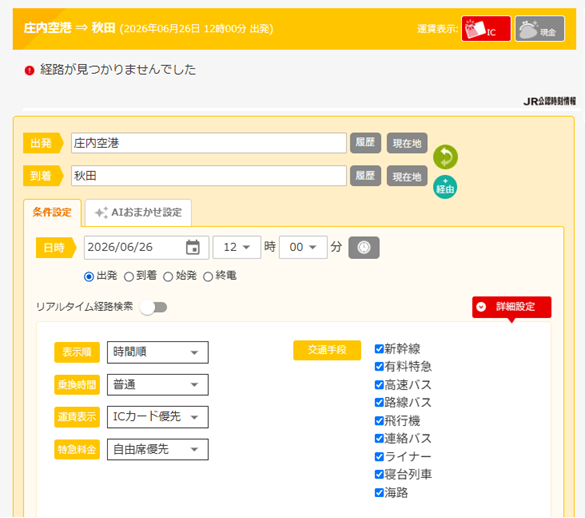Select 終電 radio button
This screenshot has width=585, height=518.
[x=208, y=277]
